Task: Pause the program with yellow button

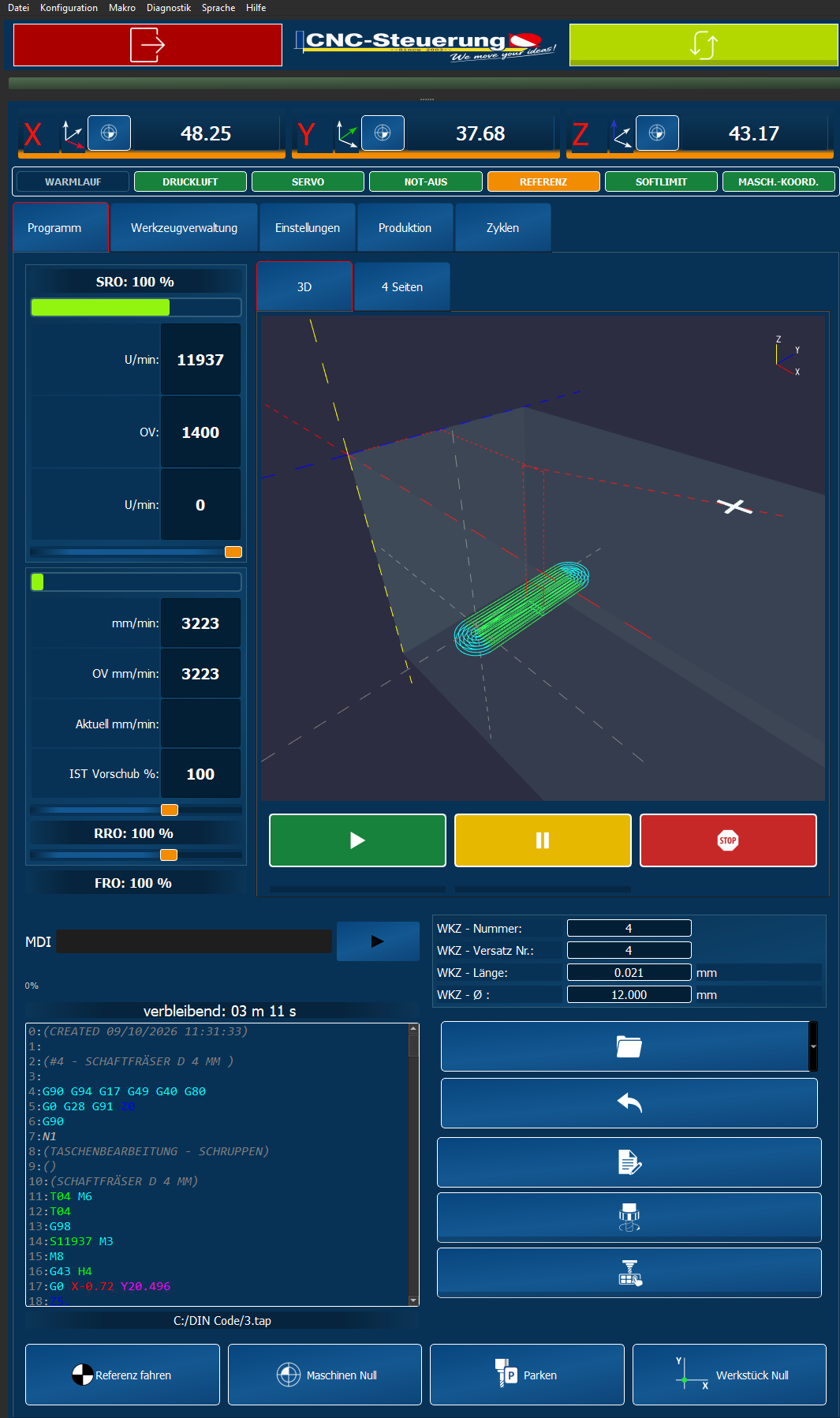Action: [x=543, y=840]
